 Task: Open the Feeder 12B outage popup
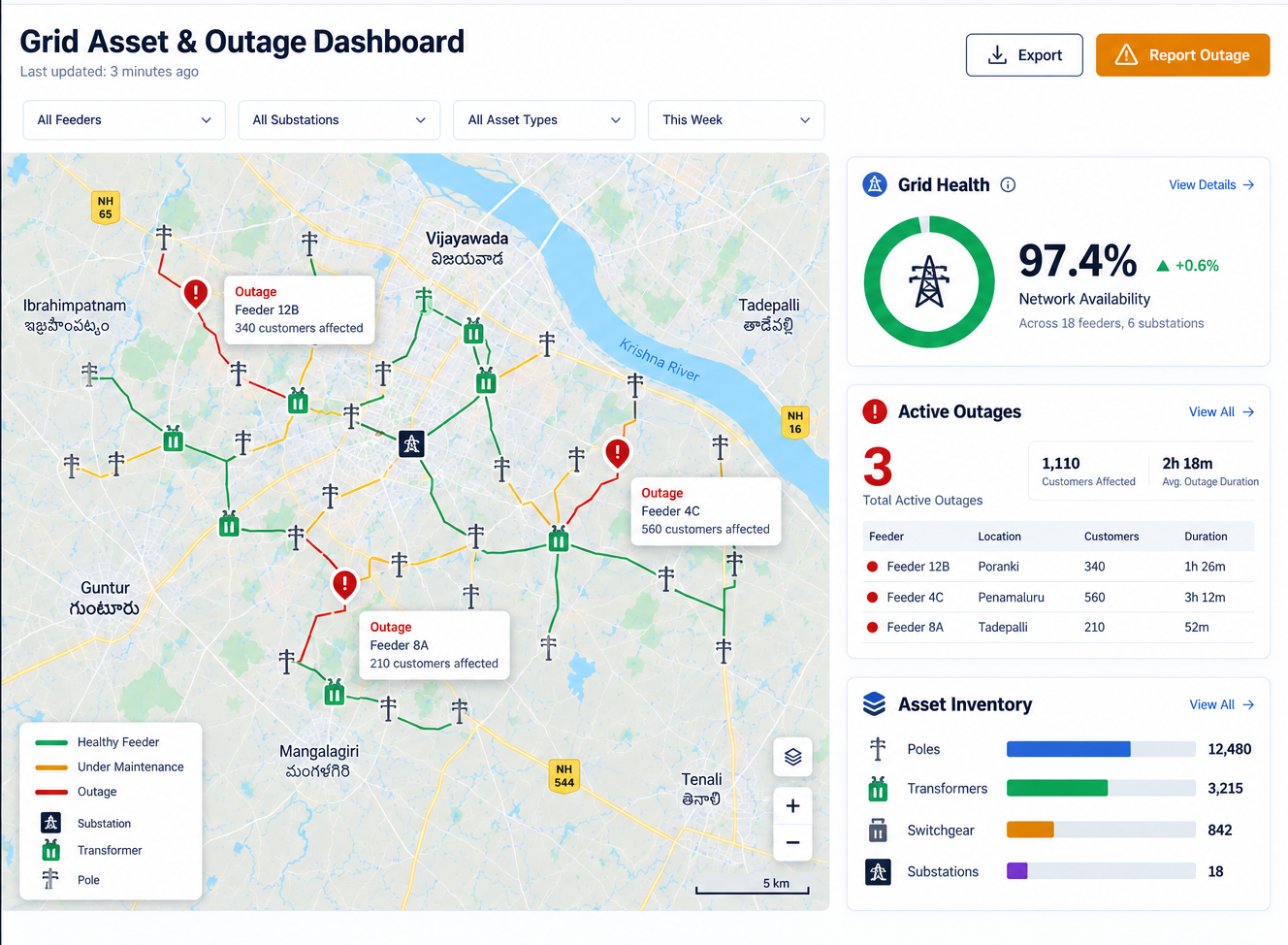[300, 310]
